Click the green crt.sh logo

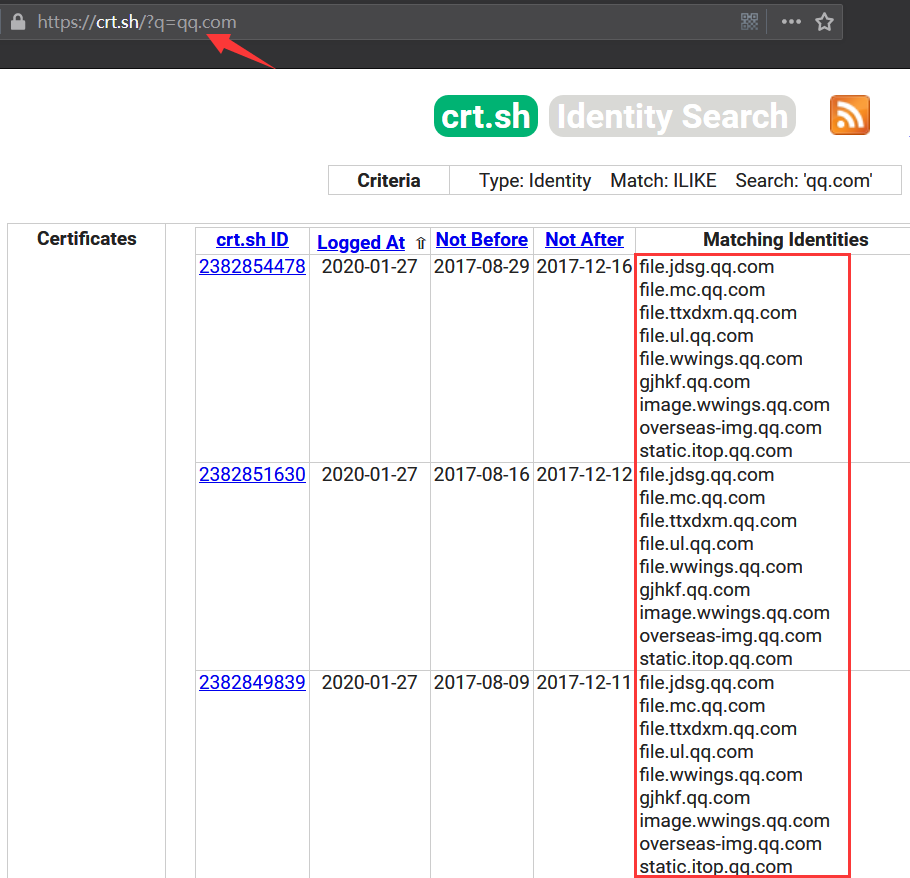486,116
